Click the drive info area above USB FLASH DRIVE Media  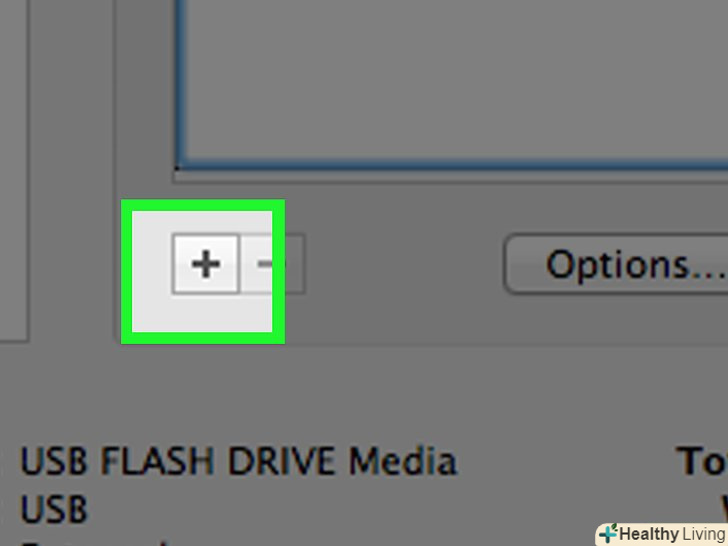[364, 395]
